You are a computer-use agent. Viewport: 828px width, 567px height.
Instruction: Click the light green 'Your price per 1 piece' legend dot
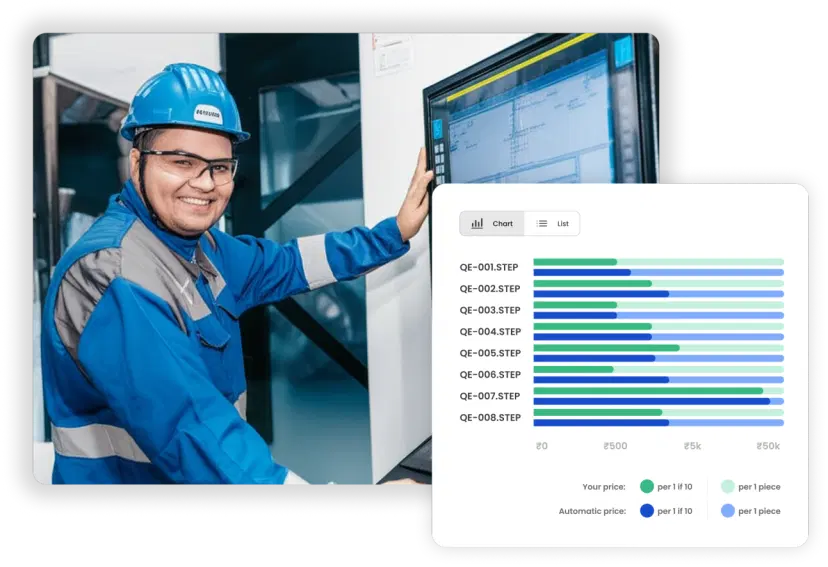(x=727, y=487)
